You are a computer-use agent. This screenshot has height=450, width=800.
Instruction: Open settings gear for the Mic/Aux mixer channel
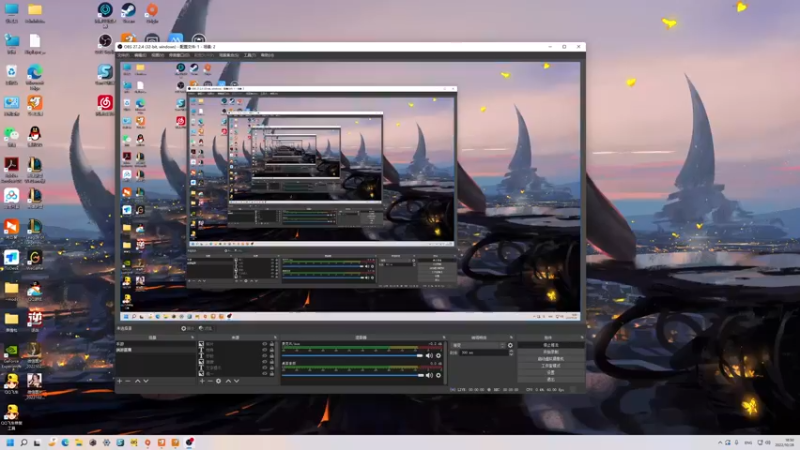[438, 356]
